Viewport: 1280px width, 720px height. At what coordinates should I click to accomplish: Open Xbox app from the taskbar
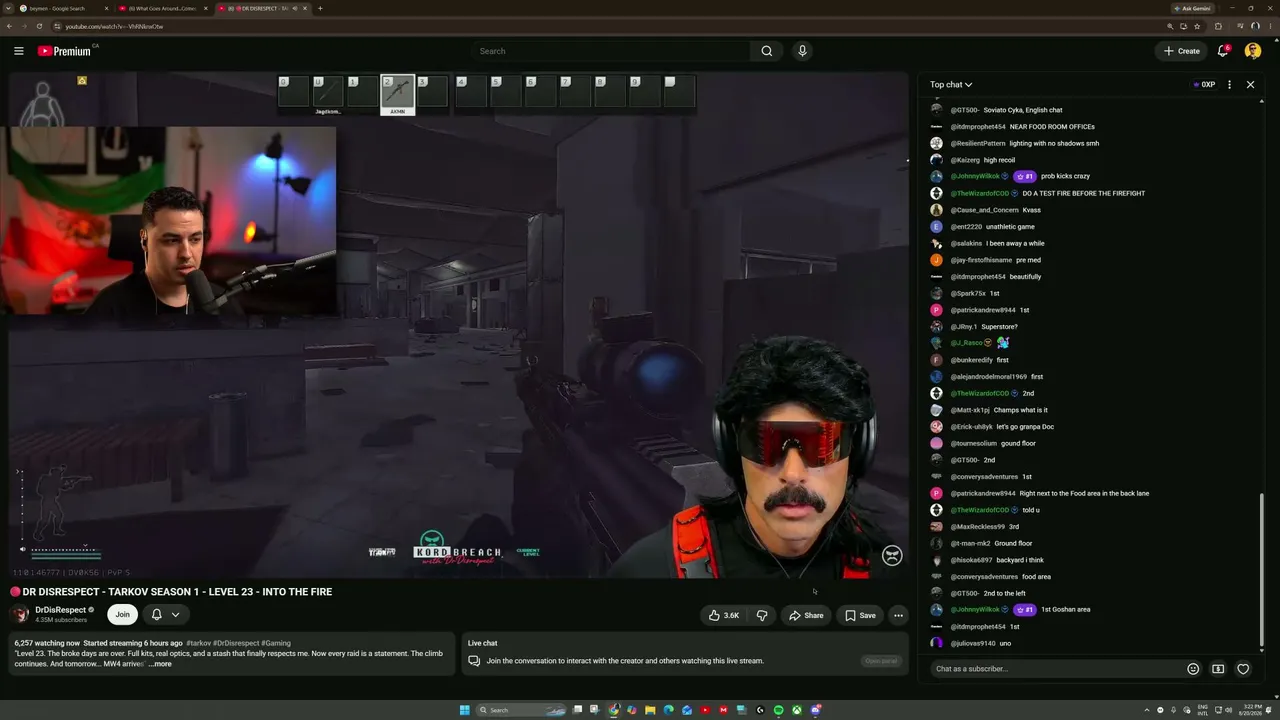pos(797,710)
